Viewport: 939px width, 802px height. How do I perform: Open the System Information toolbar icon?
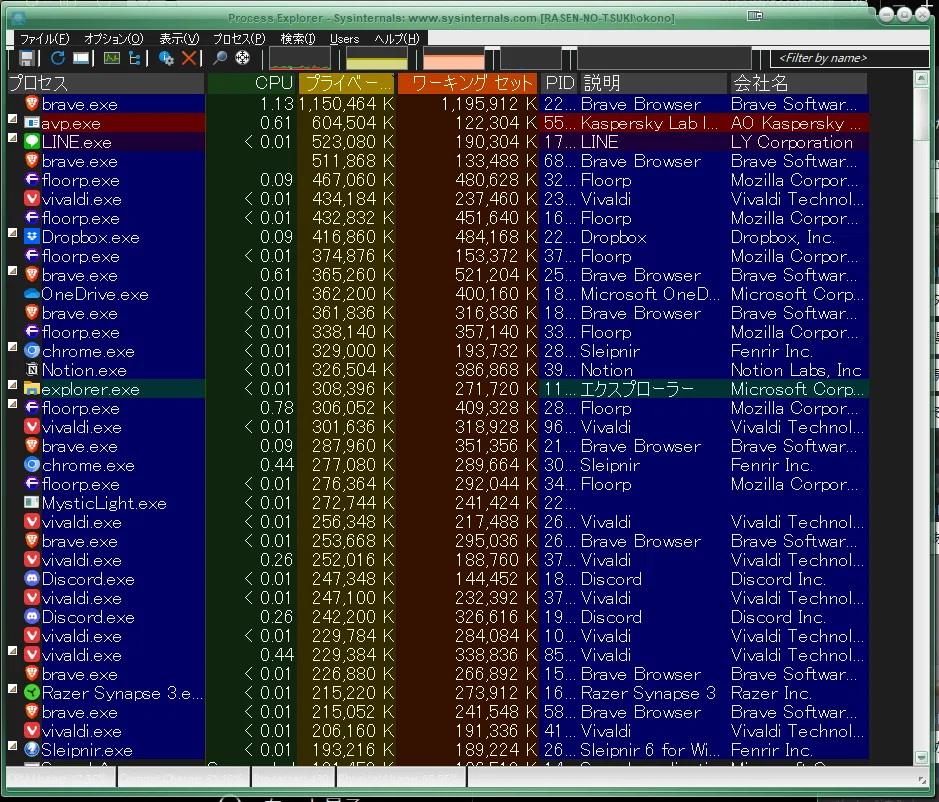[111, 58]
